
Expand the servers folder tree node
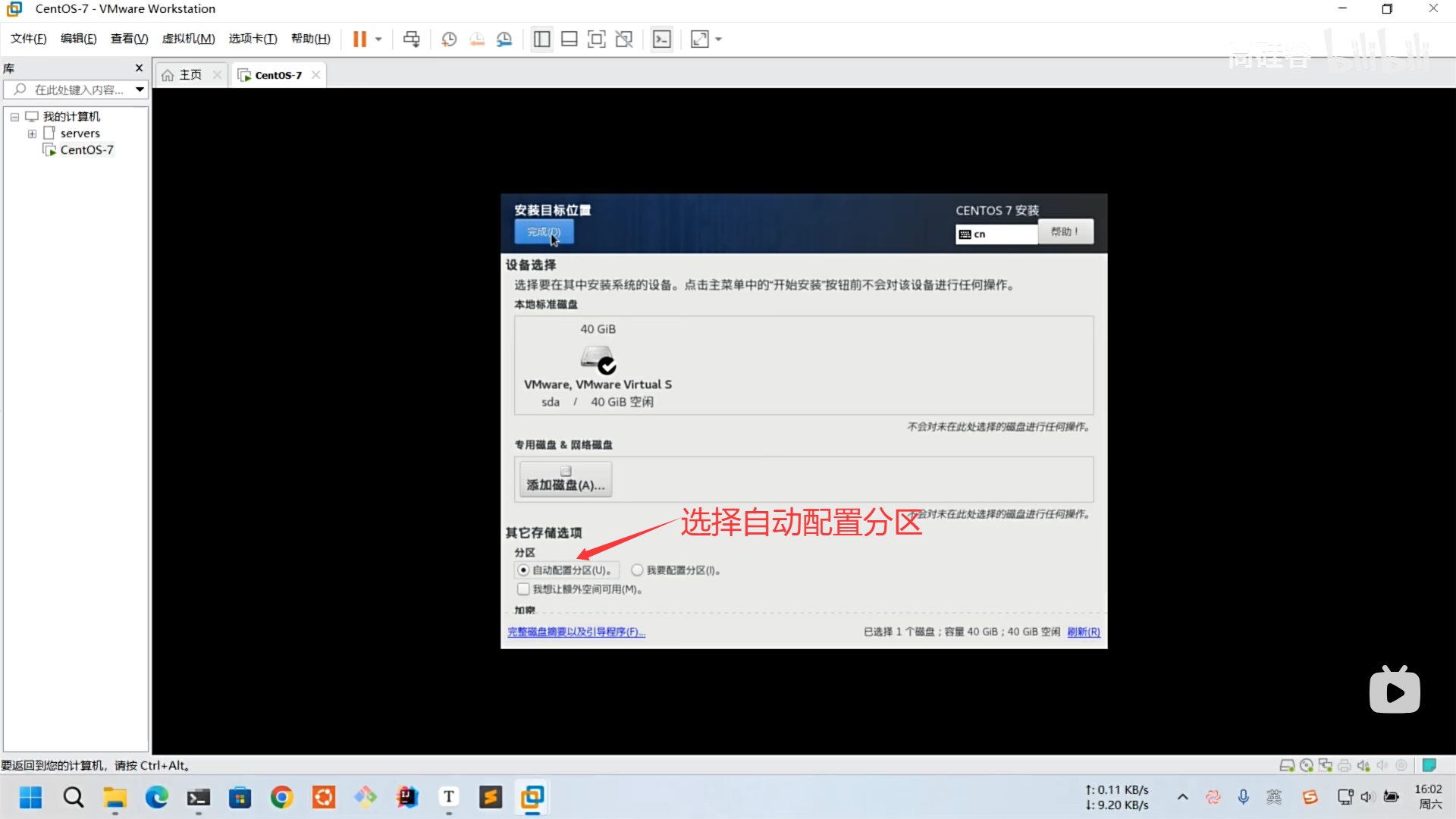[x=32, y=133]
